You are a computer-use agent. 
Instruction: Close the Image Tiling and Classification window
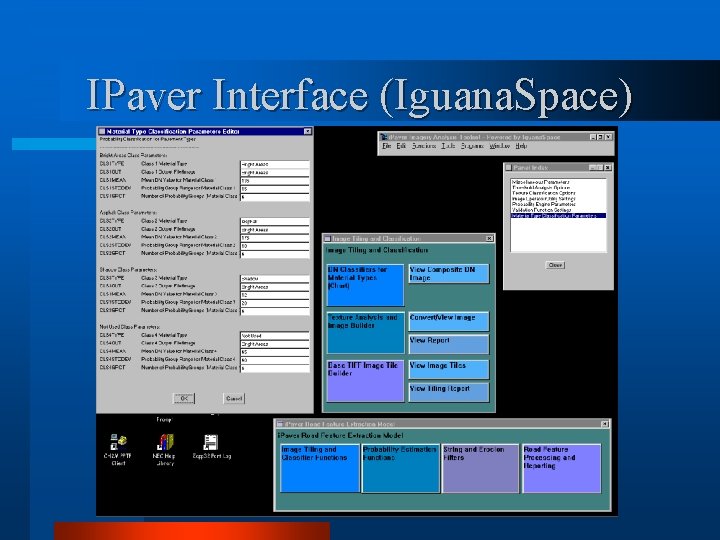coord(489,238)
